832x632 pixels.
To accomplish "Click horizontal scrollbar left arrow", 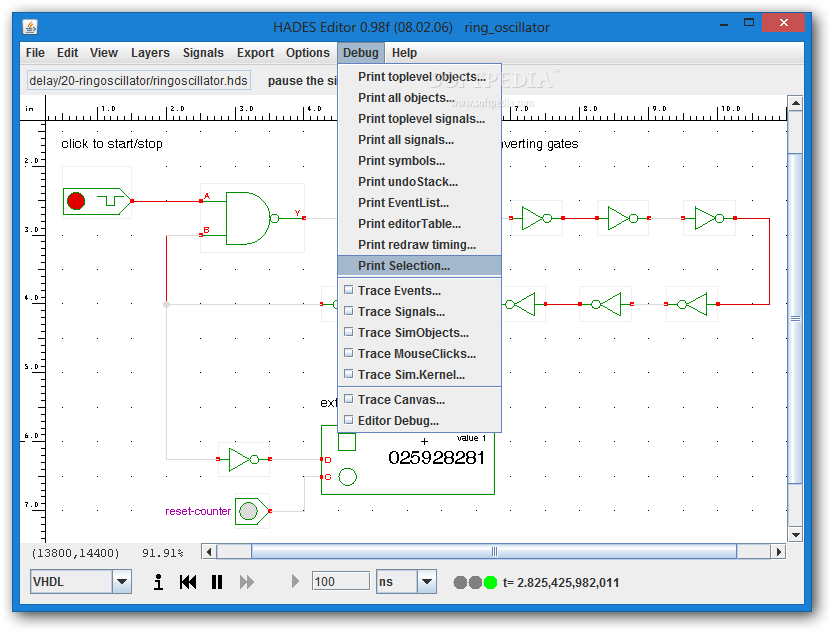I will 209,552.
